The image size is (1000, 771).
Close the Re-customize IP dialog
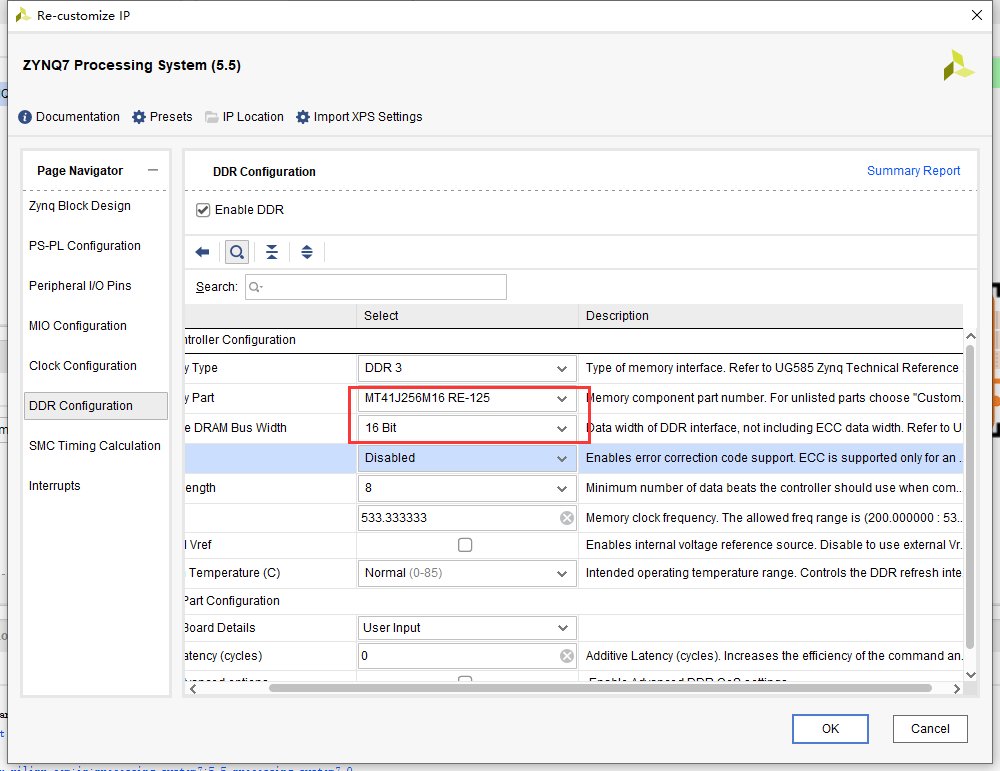click(976, 15)
